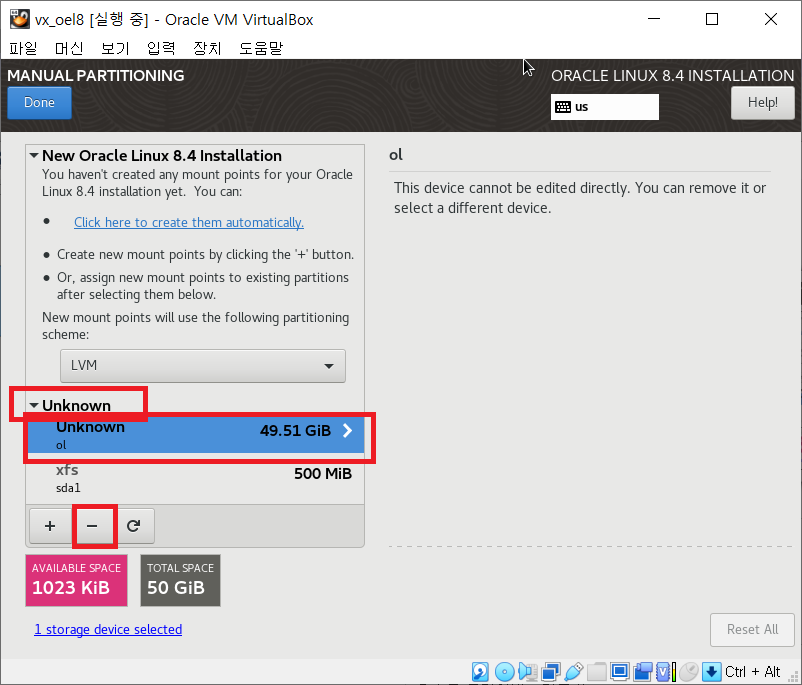Click the VirtualBox window title icon

[x=19, y=19]
